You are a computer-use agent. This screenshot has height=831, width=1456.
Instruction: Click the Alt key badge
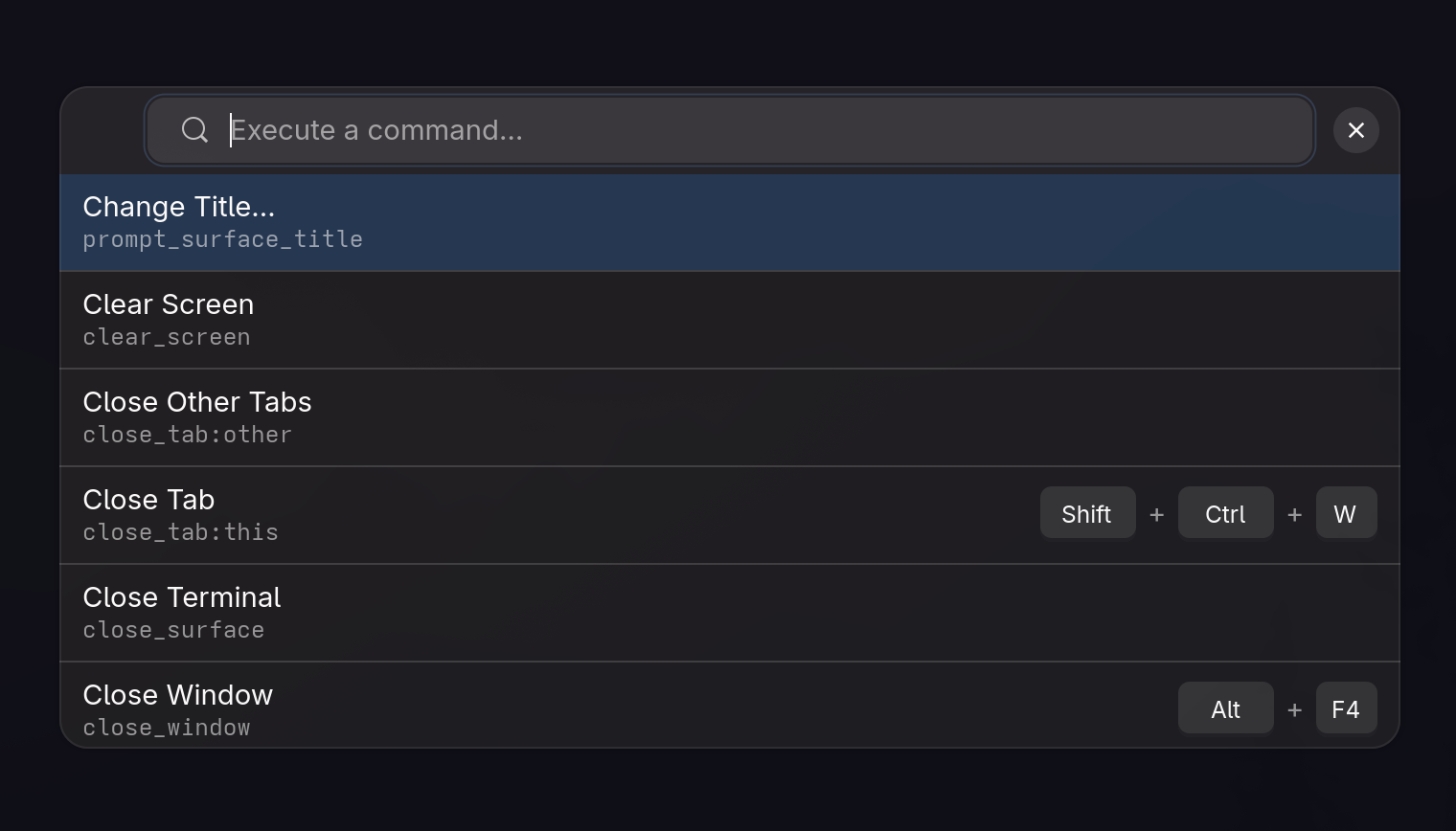(1225, 709)
